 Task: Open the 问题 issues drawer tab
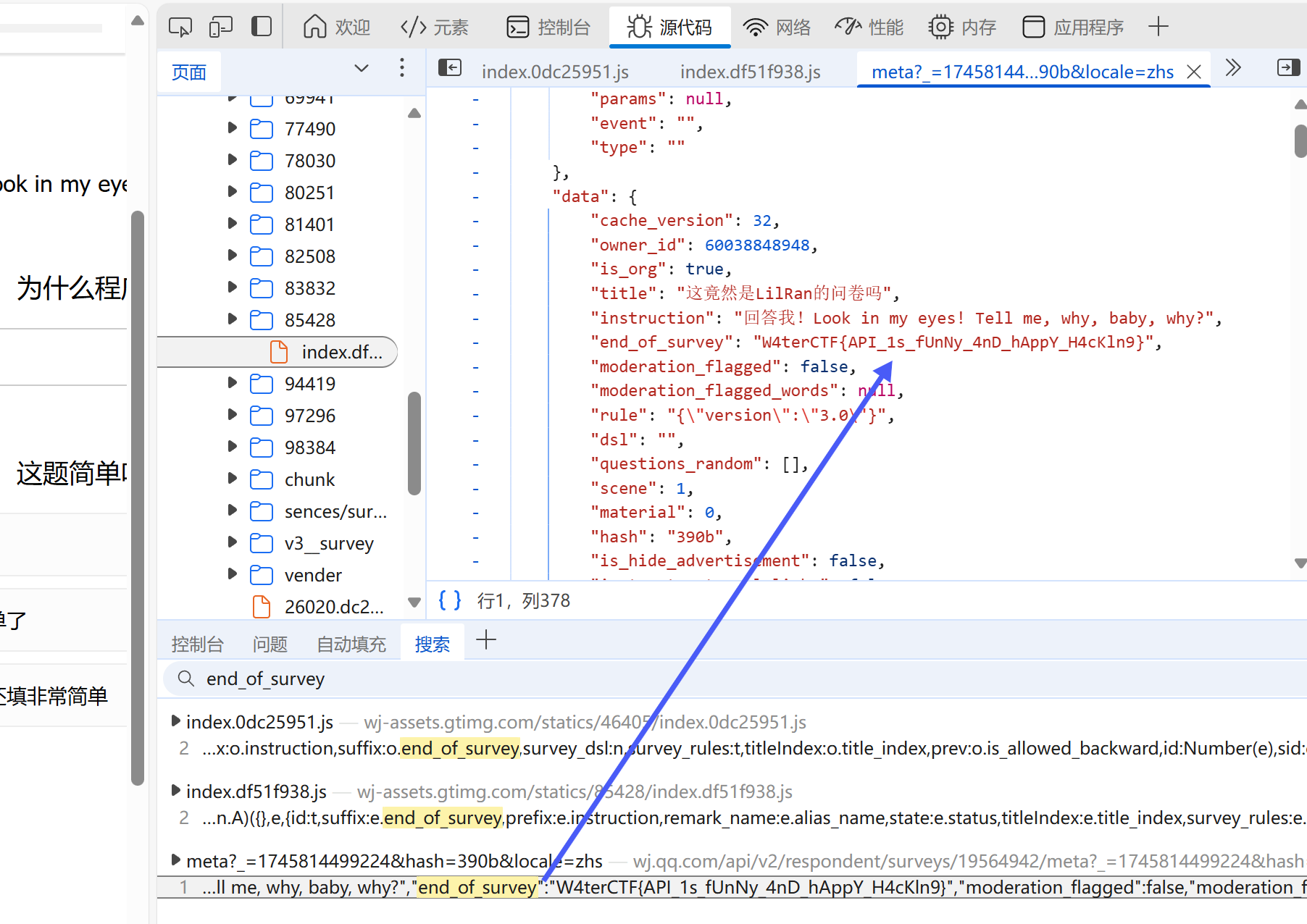(x=270, y=644)
